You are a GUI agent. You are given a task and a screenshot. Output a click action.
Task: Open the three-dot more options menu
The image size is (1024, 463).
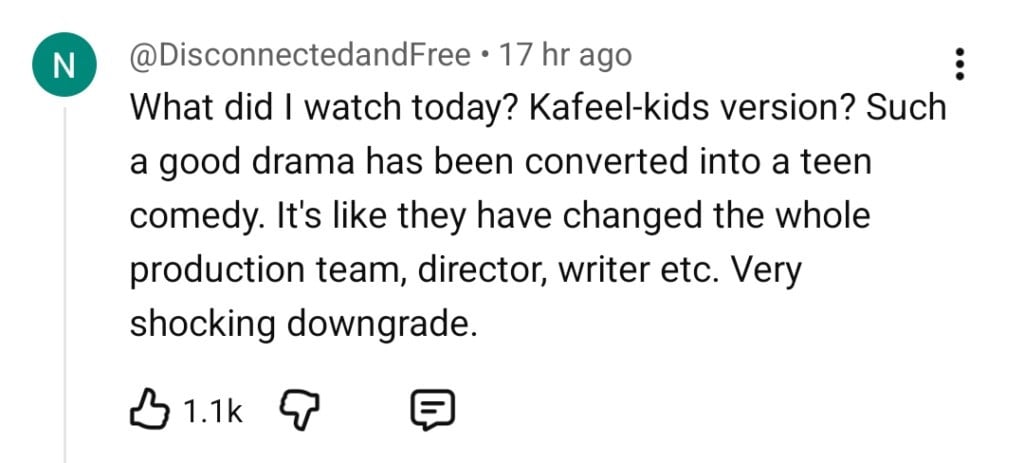960,64
